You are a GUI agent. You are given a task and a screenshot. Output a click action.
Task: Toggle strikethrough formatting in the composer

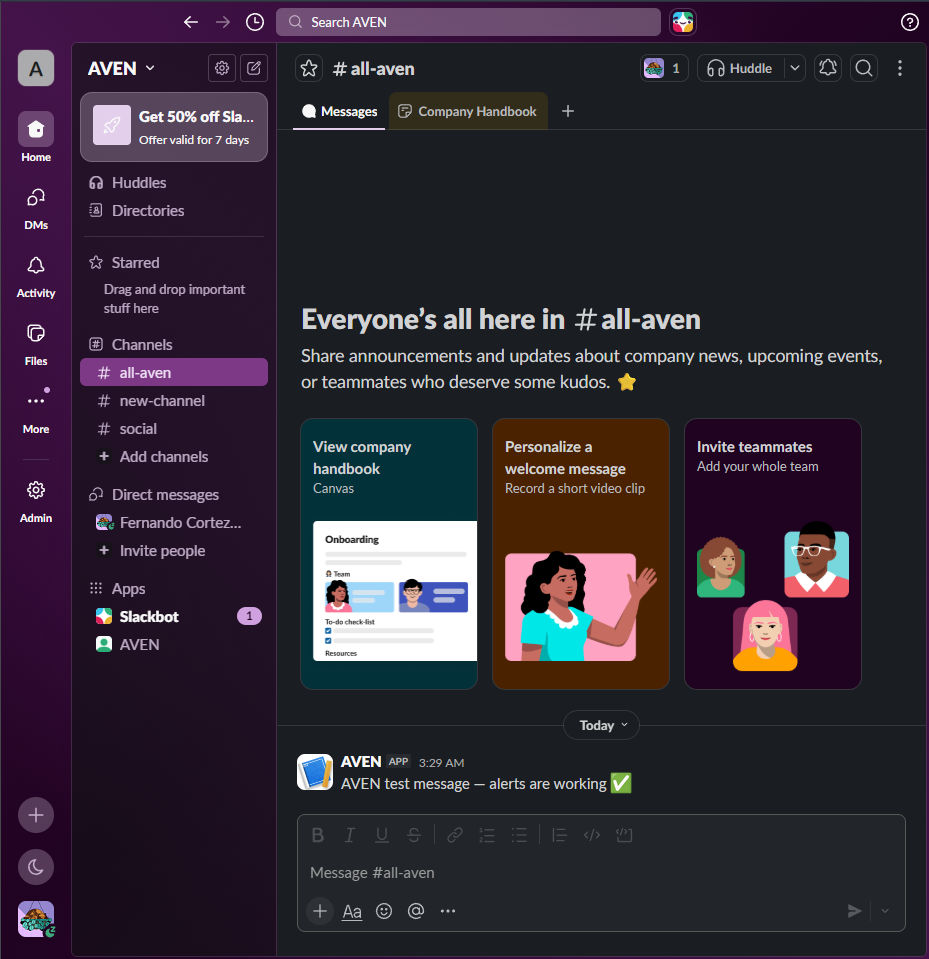(414, 835)
